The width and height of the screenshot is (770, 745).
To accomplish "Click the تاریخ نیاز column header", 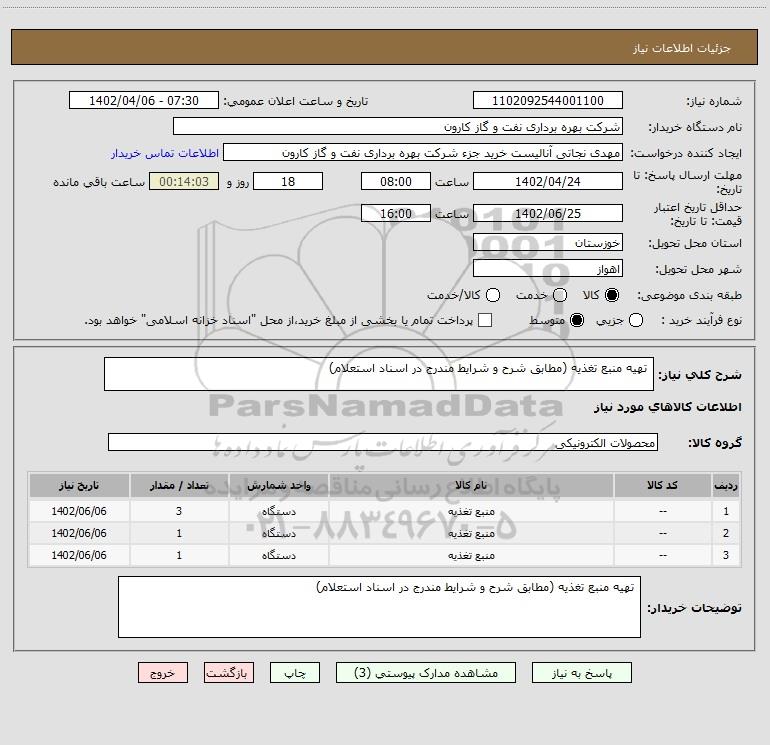I will 79,485.
